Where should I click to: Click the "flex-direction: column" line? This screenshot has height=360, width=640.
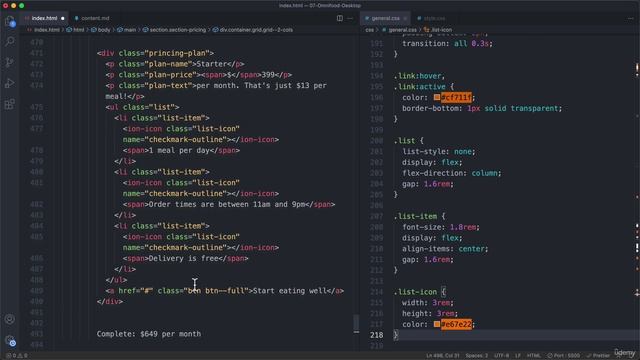(x=451, y=173)
